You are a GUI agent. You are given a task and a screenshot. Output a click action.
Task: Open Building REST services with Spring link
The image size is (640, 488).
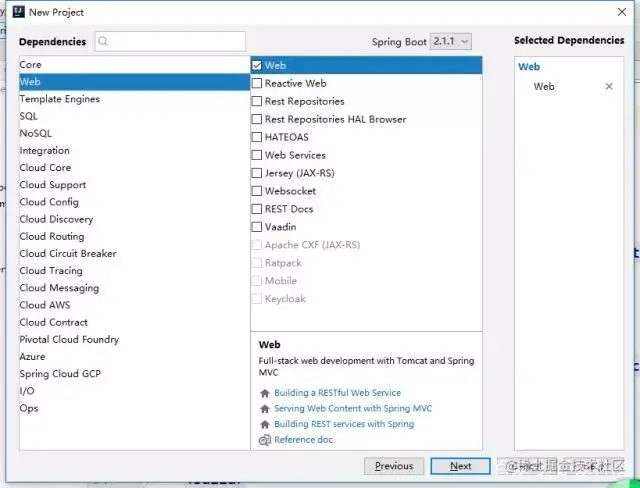(344, 424)
